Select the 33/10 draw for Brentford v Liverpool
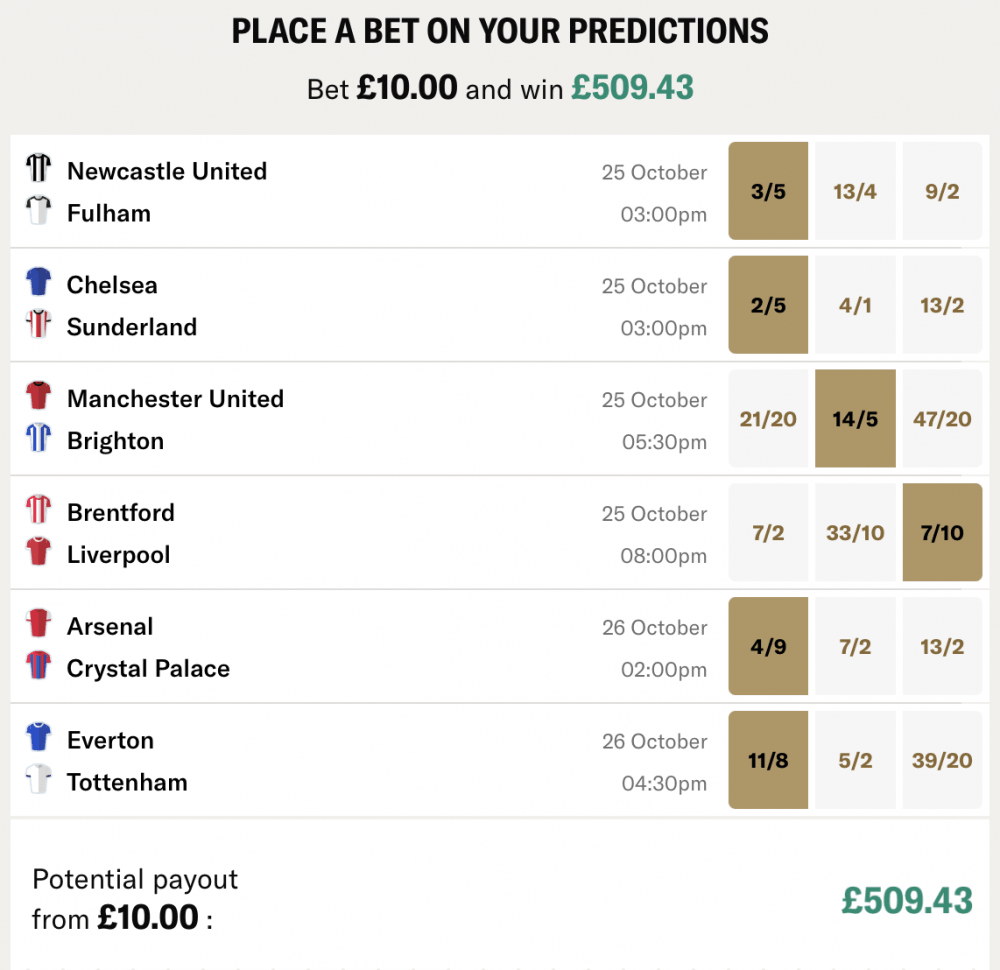This screenshot has height=970, width=1000. coord(855,533)
